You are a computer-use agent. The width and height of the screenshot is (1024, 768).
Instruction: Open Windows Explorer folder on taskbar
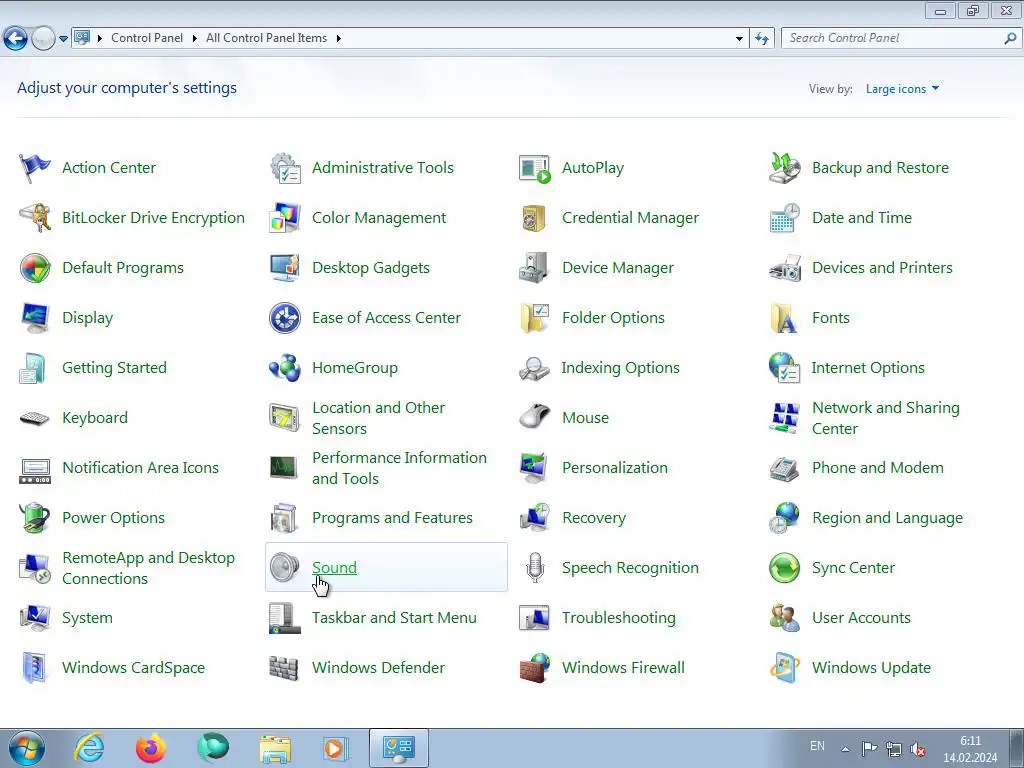[x=275, y=748]
